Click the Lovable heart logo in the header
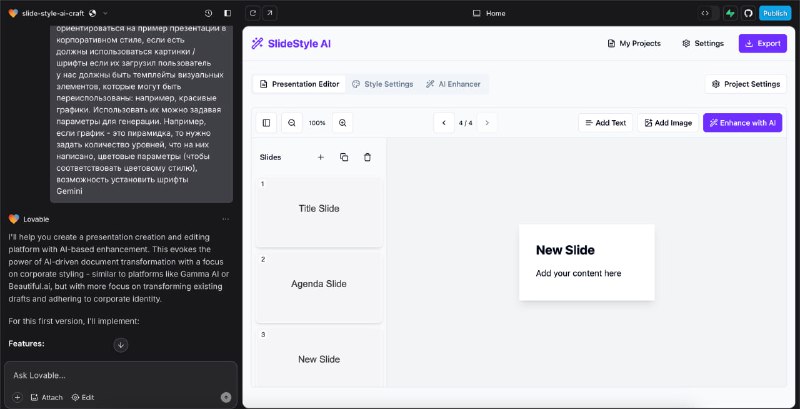Viewport: 800px width, 409px height. click(x=13, y=13)
